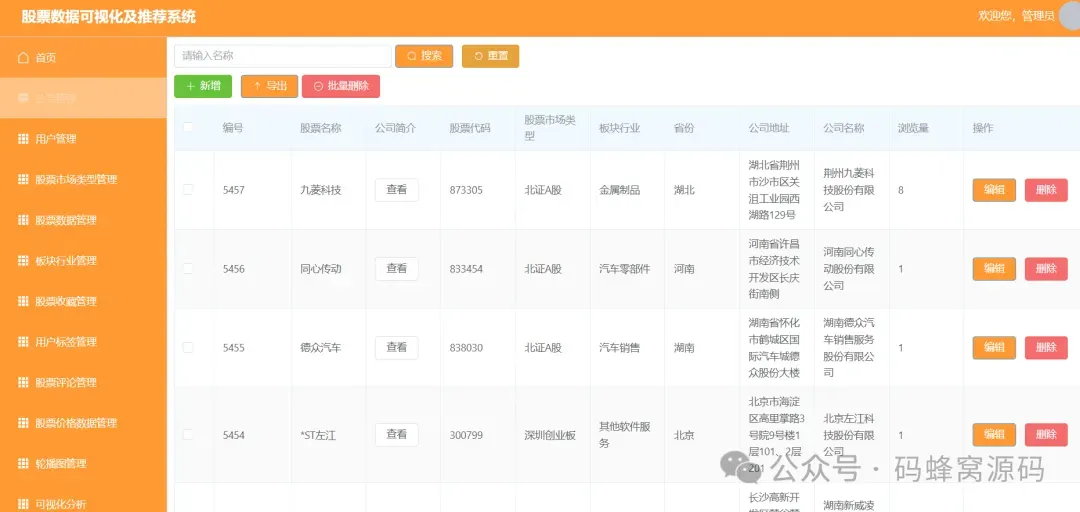This screenshot has width=1080, height=512.
Task: Click the 板块行业 column header
Action: tap(620, 127)
